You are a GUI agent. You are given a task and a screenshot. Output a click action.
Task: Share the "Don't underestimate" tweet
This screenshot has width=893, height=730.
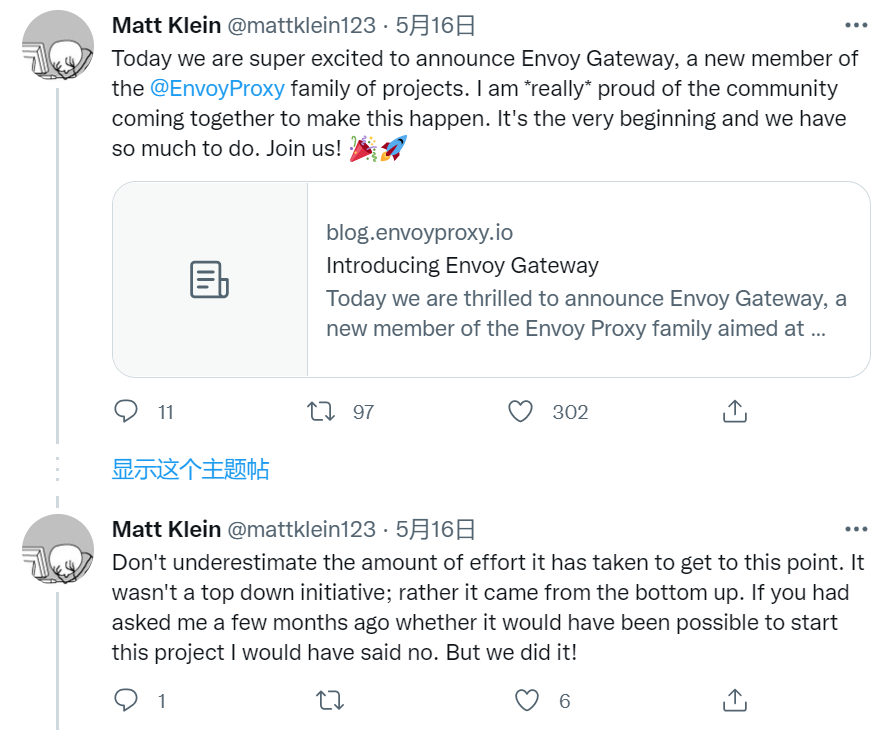pyautogui.click(x=734, y=701)
